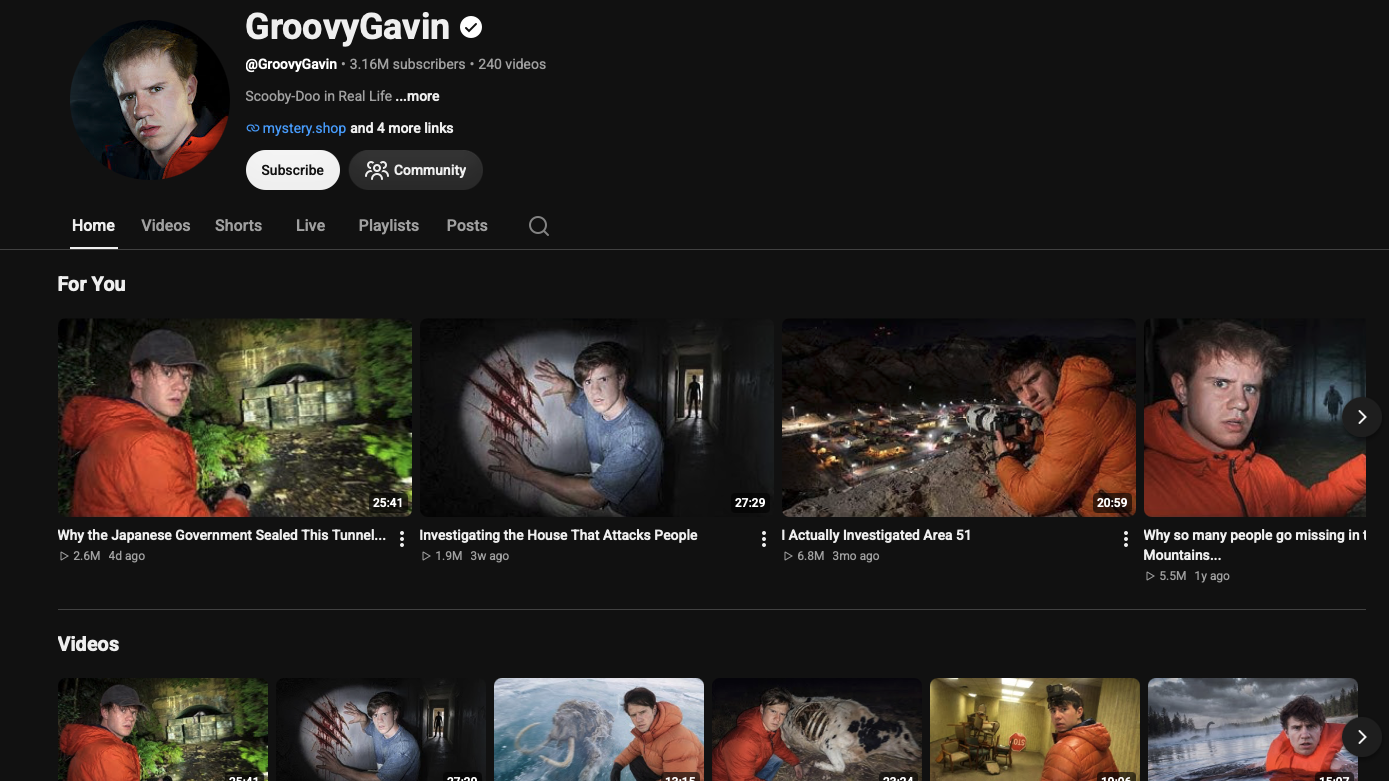1389x781 pixels.
Task: Click the channel search magnifier icon
Action: (538, 226)
